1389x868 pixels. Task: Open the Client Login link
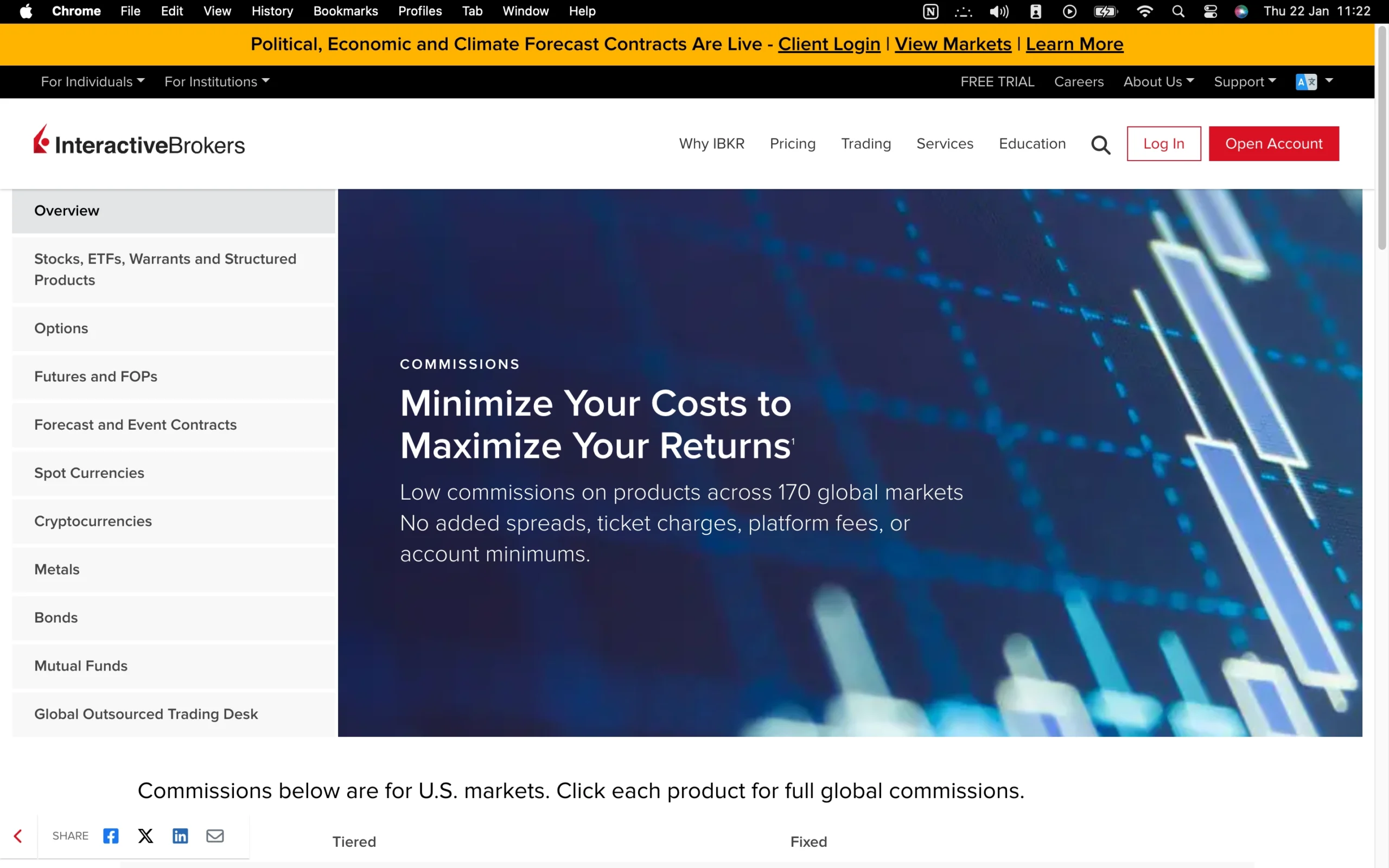click(x=828, y=43)
